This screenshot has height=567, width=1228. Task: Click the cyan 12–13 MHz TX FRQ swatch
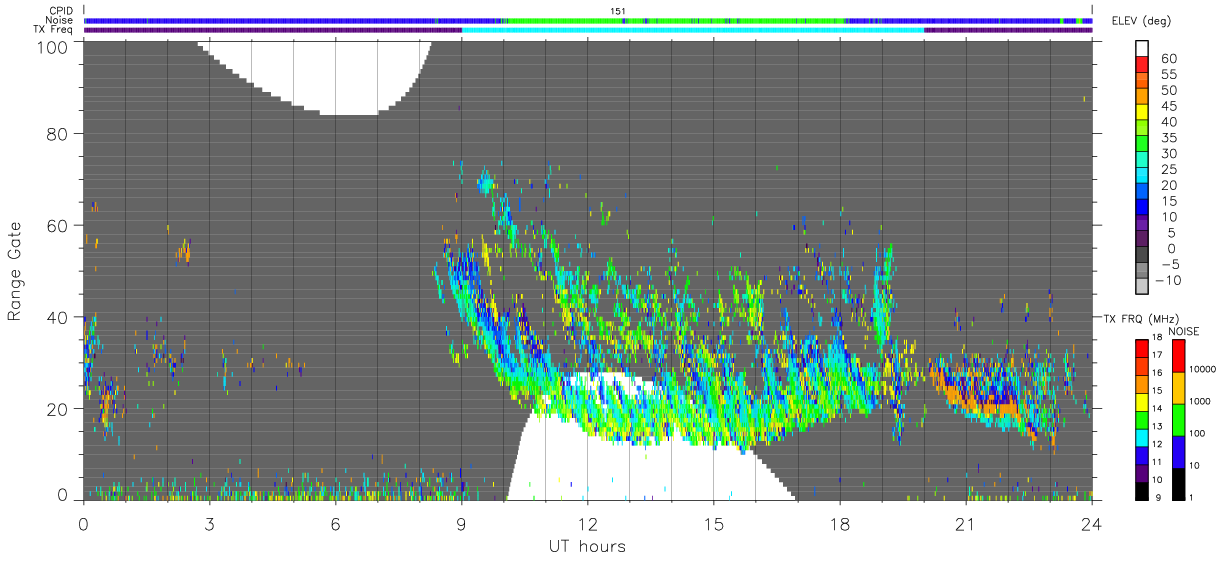(1142, 438)
